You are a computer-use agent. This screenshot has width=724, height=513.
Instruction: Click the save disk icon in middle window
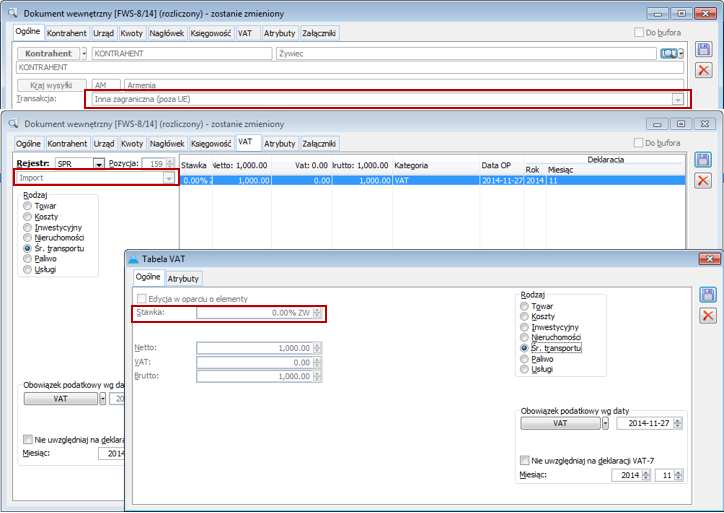(703, 160)
